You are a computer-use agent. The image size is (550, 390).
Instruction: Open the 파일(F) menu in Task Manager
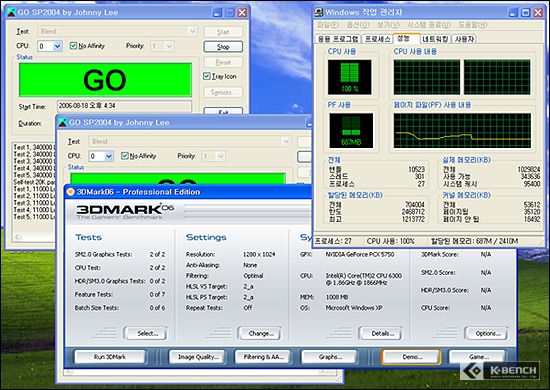(328, 25)
